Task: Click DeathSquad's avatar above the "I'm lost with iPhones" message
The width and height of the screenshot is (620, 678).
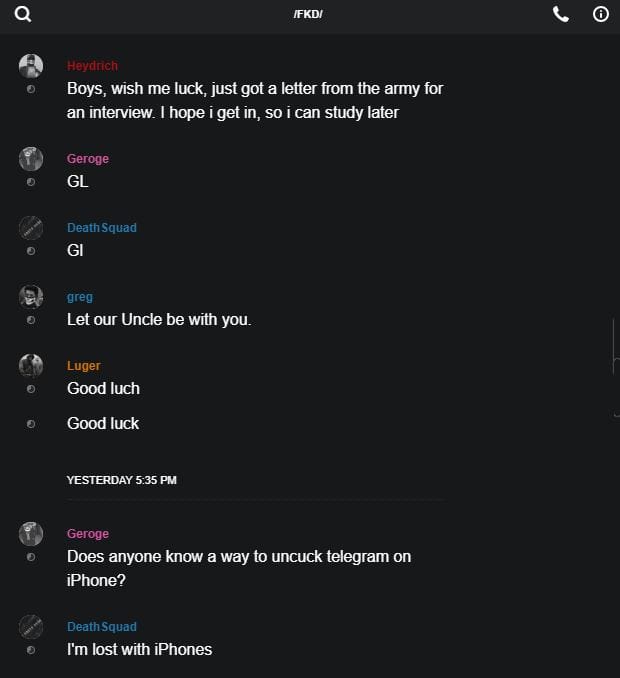Action: [x=31, y=627]
